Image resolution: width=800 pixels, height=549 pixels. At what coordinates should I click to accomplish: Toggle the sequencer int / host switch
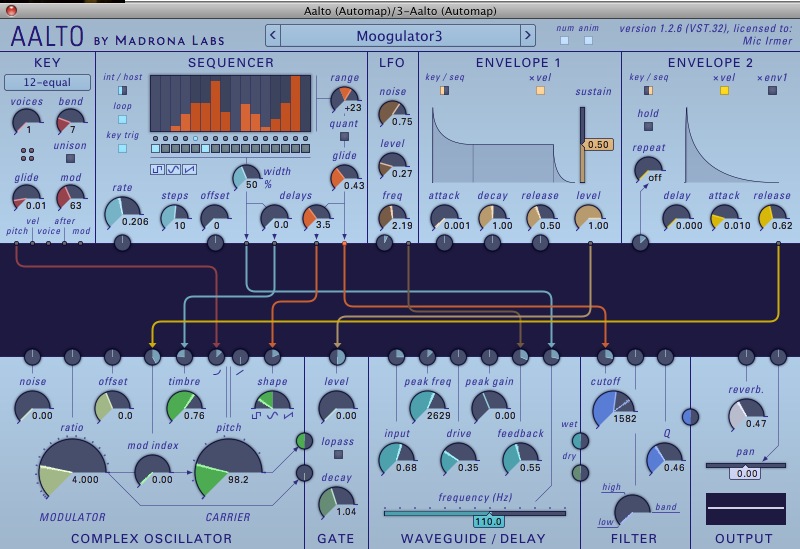122,90
